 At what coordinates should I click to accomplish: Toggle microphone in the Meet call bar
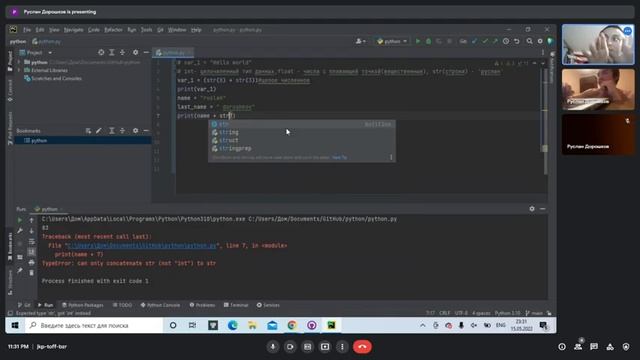[x=273, y=347]
